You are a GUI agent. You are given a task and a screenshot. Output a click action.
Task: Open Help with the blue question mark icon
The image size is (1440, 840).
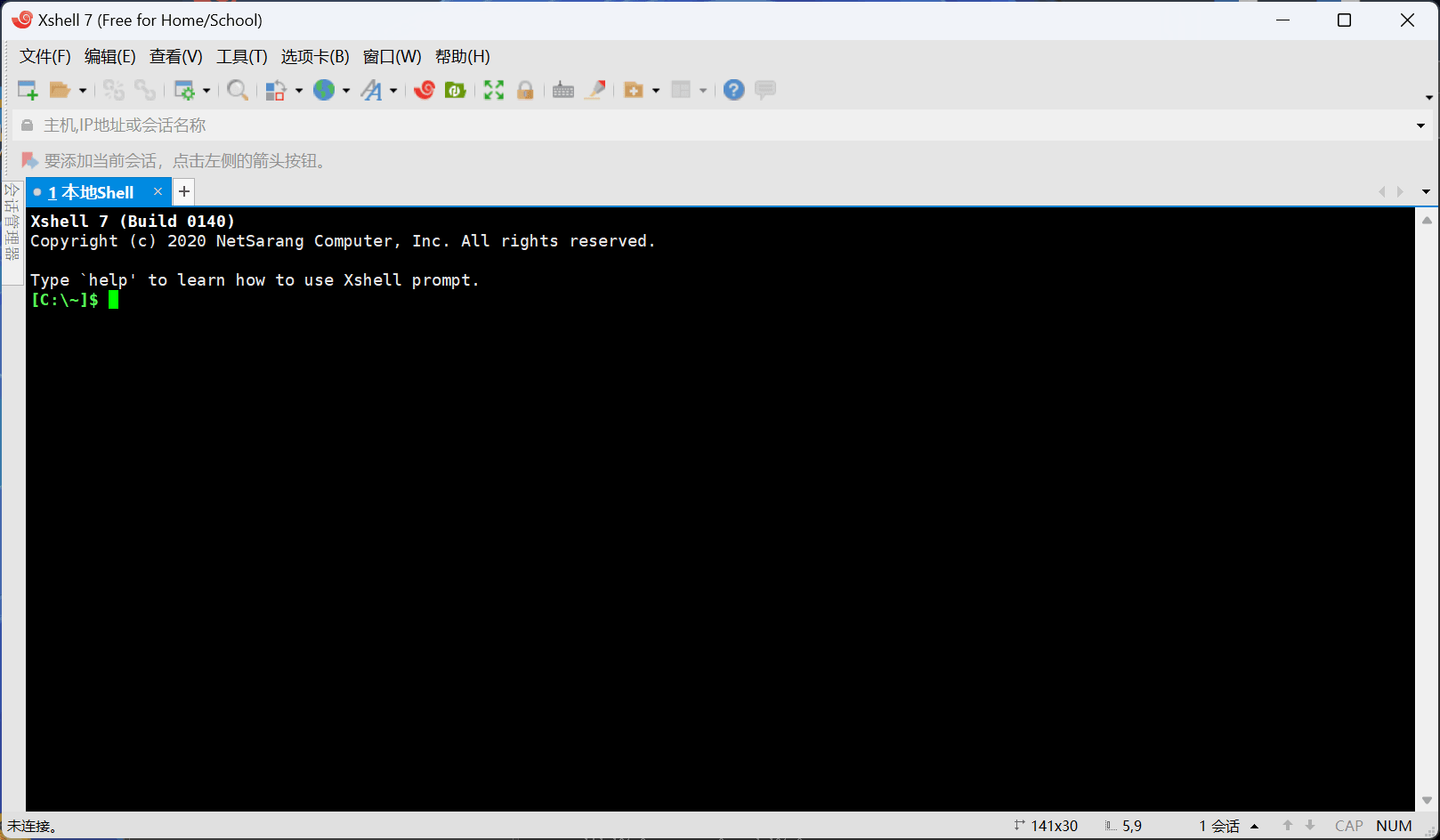[x=733, y=90]
